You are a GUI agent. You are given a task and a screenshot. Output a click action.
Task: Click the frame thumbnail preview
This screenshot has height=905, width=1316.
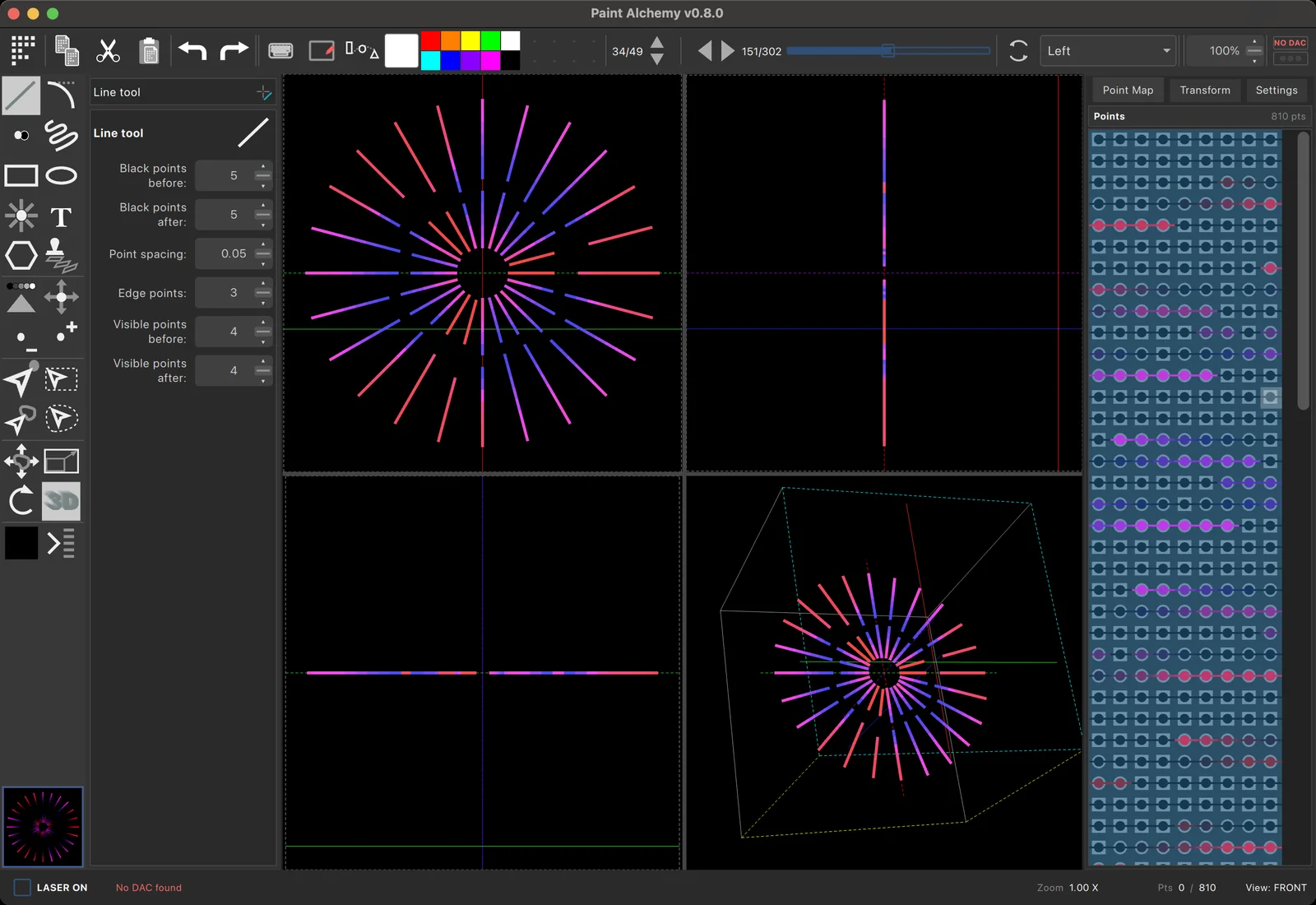43,827
